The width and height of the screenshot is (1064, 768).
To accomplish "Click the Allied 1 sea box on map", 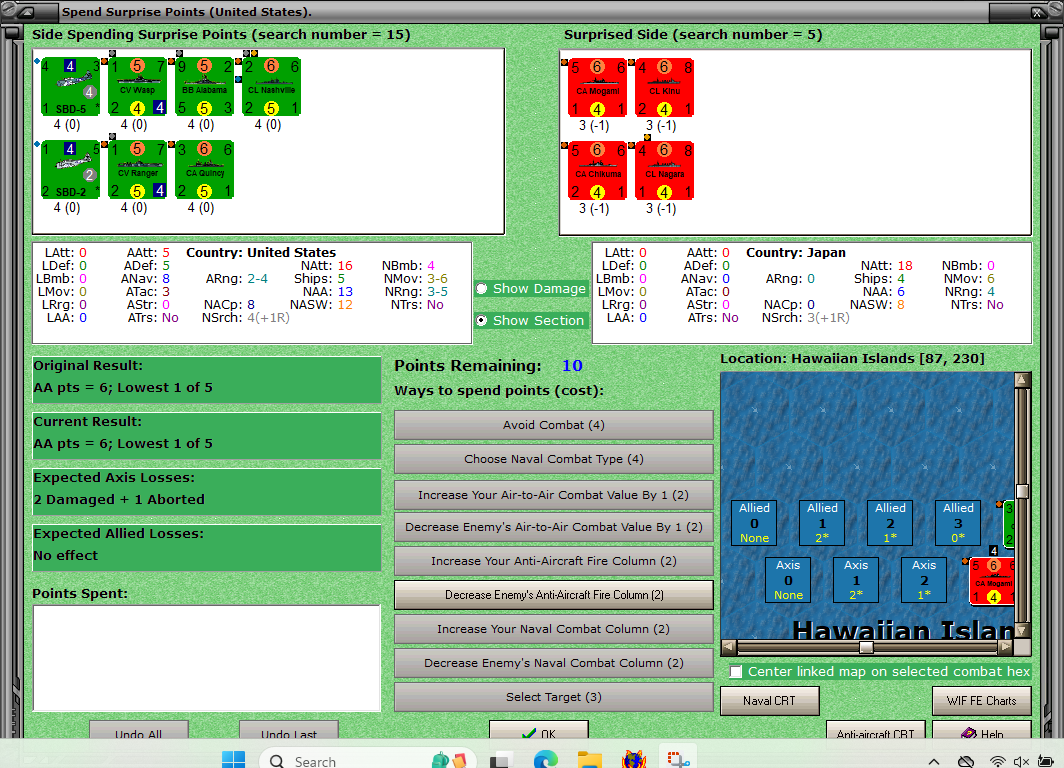I will pyautogui.click(x=822, y=523).
